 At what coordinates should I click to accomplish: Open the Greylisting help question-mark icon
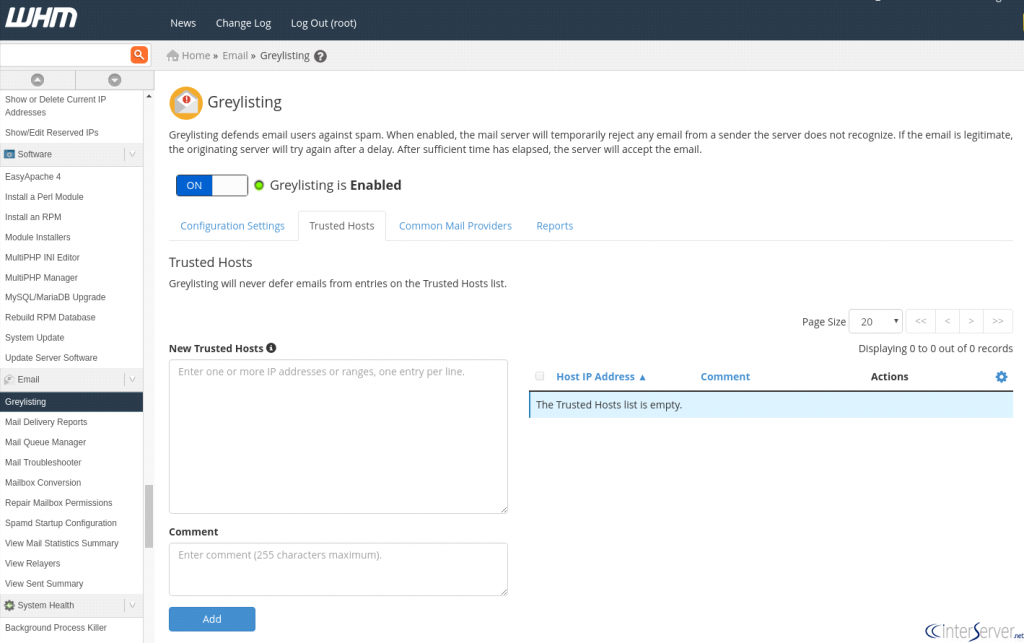coord(320,56)
